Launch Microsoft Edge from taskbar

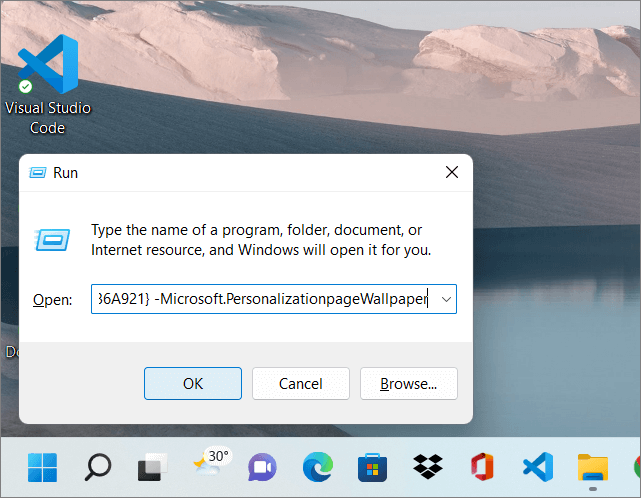pos(318,467)
